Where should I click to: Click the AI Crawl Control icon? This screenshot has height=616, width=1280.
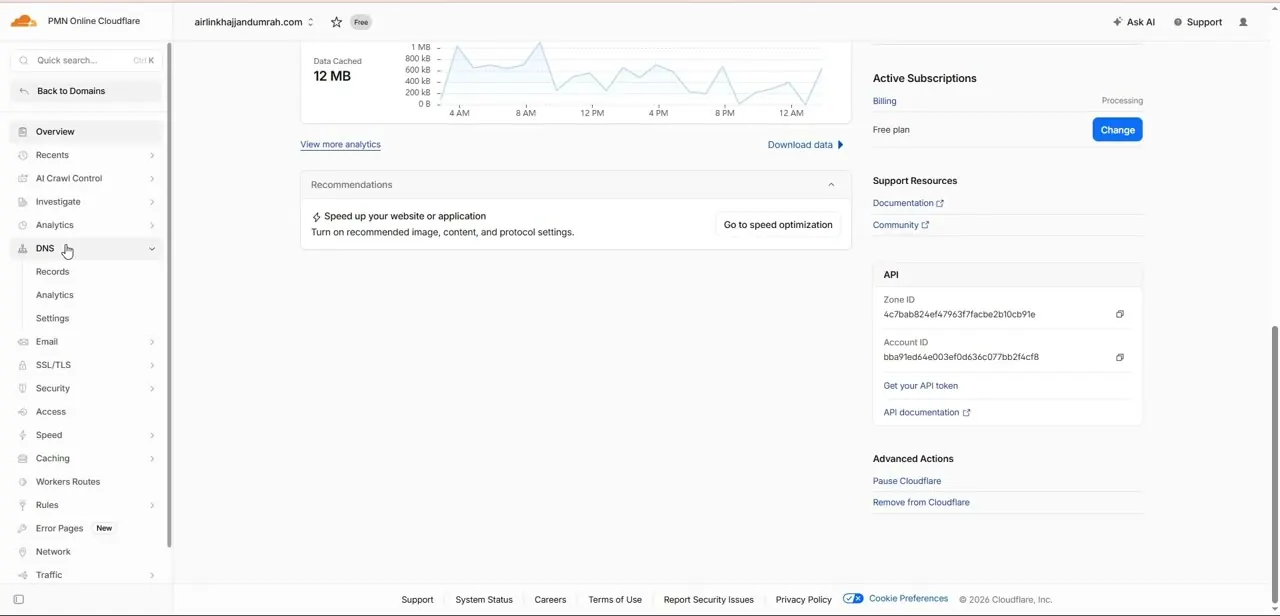pyautogui.click(x=22, y=178)
